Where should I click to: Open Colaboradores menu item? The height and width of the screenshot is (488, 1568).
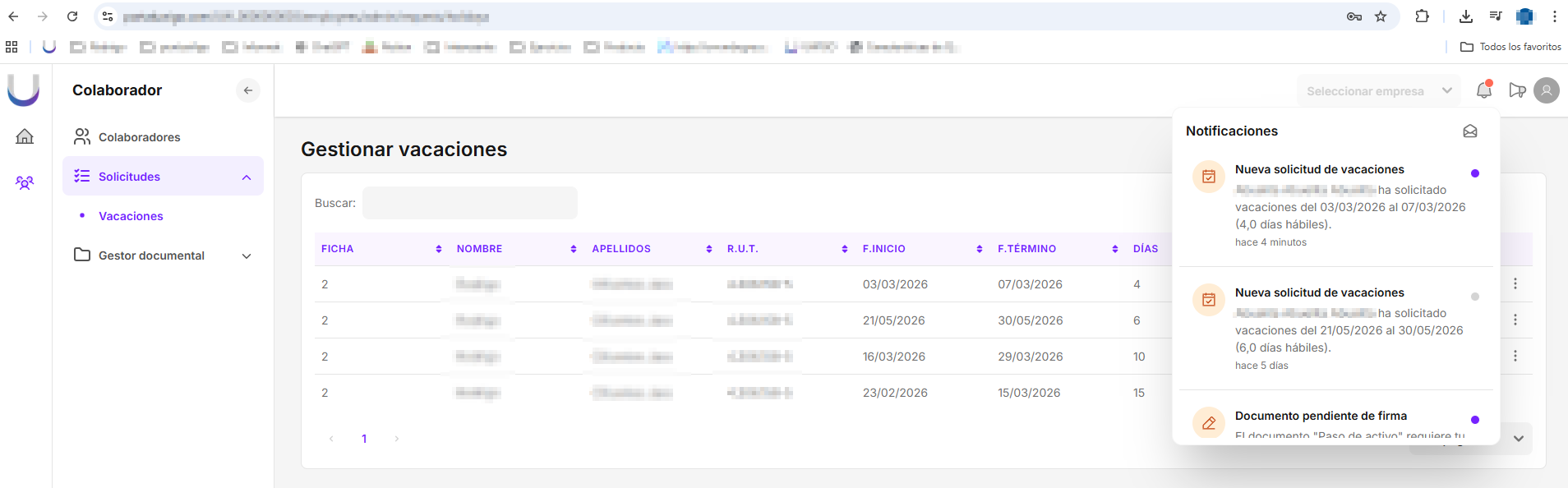tap(139, 137)
